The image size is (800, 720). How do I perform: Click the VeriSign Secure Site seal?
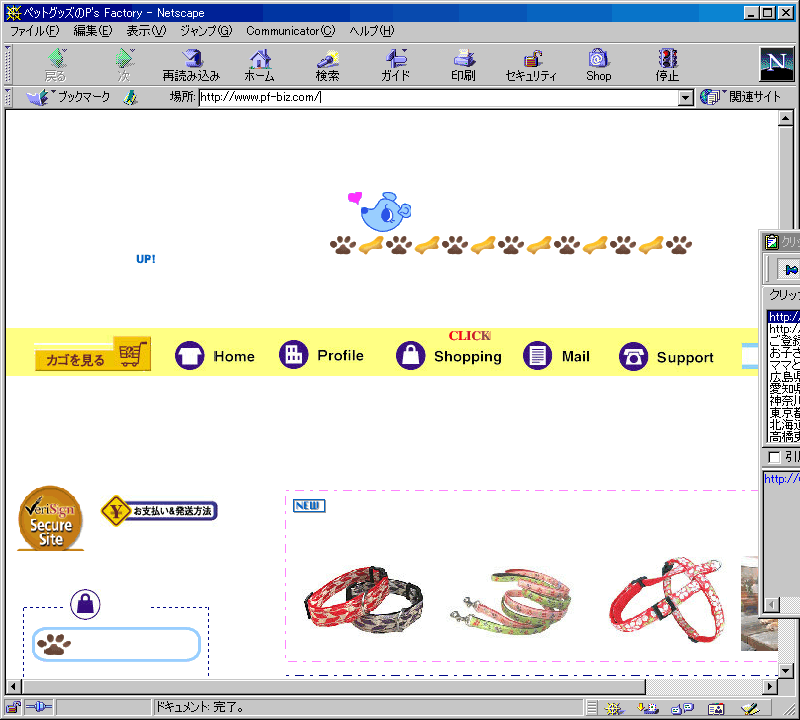[x=51, y=518]
